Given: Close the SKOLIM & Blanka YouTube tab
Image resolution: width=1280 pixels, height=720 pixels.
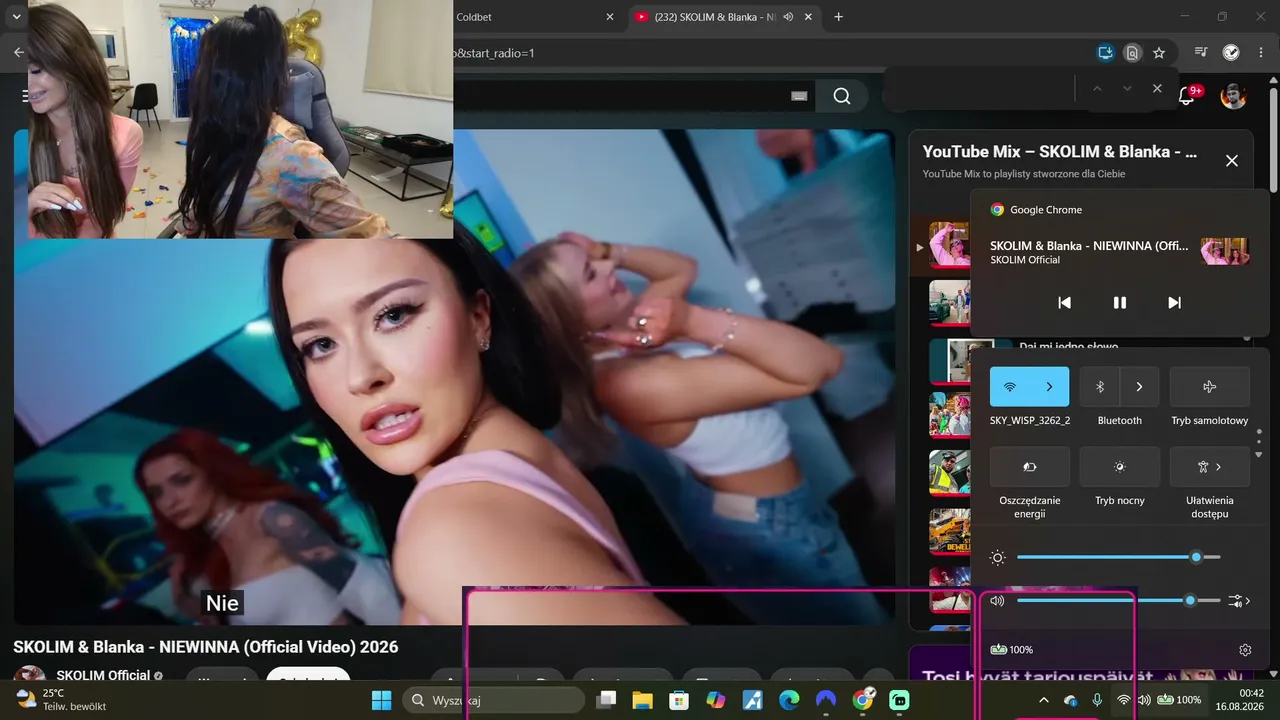Looking at the screenshot, I should coord(808,17).
